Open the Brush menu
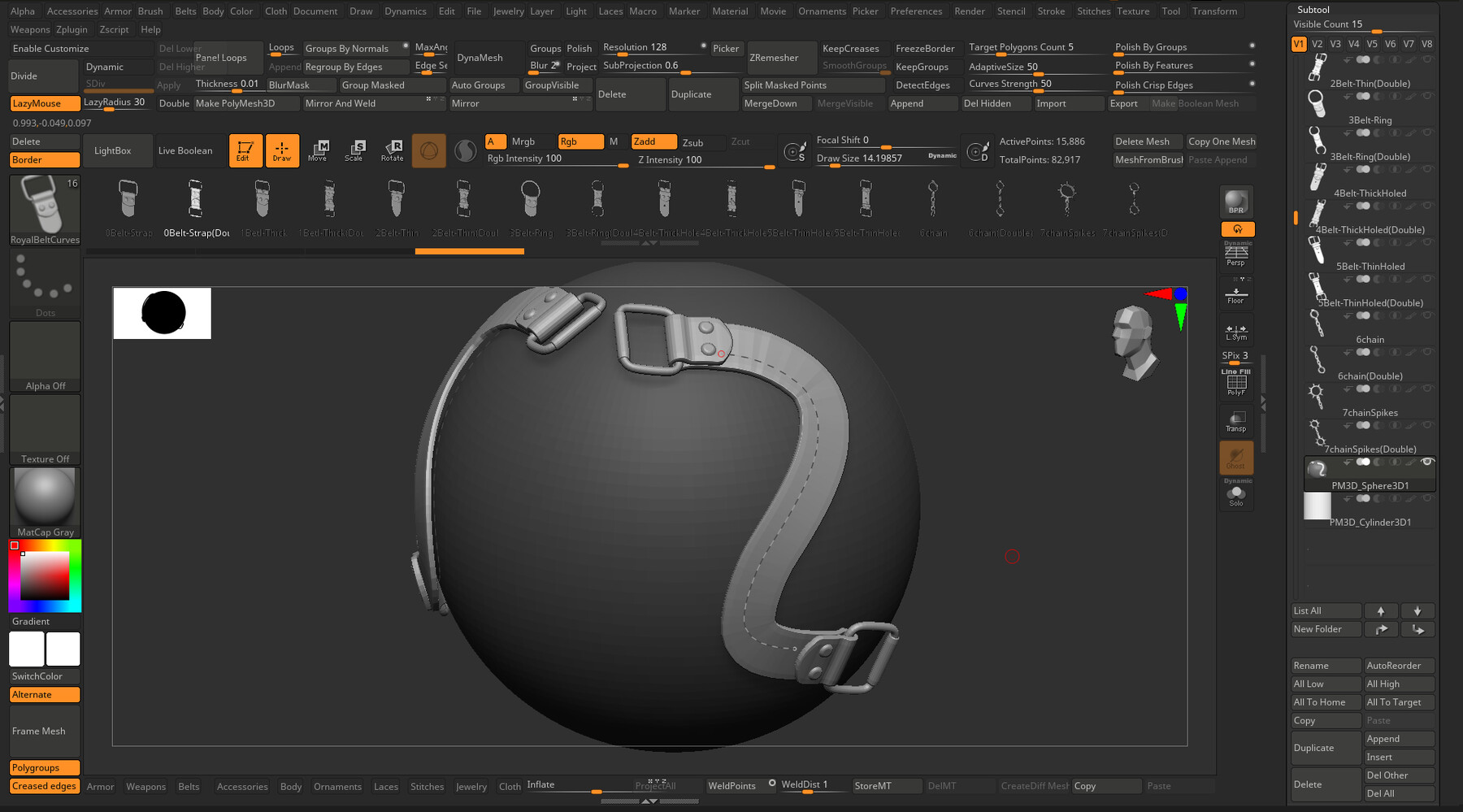 coord(150,11)
